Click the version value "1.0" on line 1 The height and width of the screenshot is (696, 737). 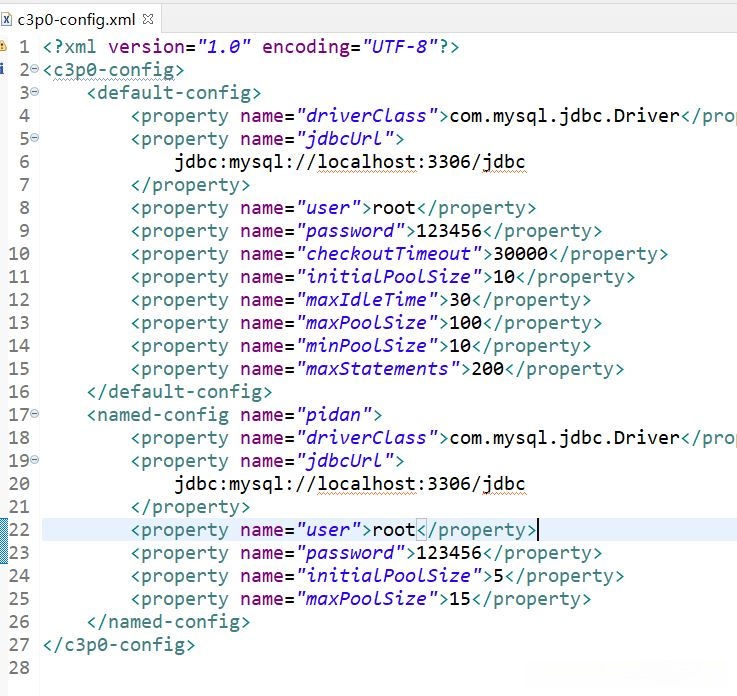tap(224, 47)
